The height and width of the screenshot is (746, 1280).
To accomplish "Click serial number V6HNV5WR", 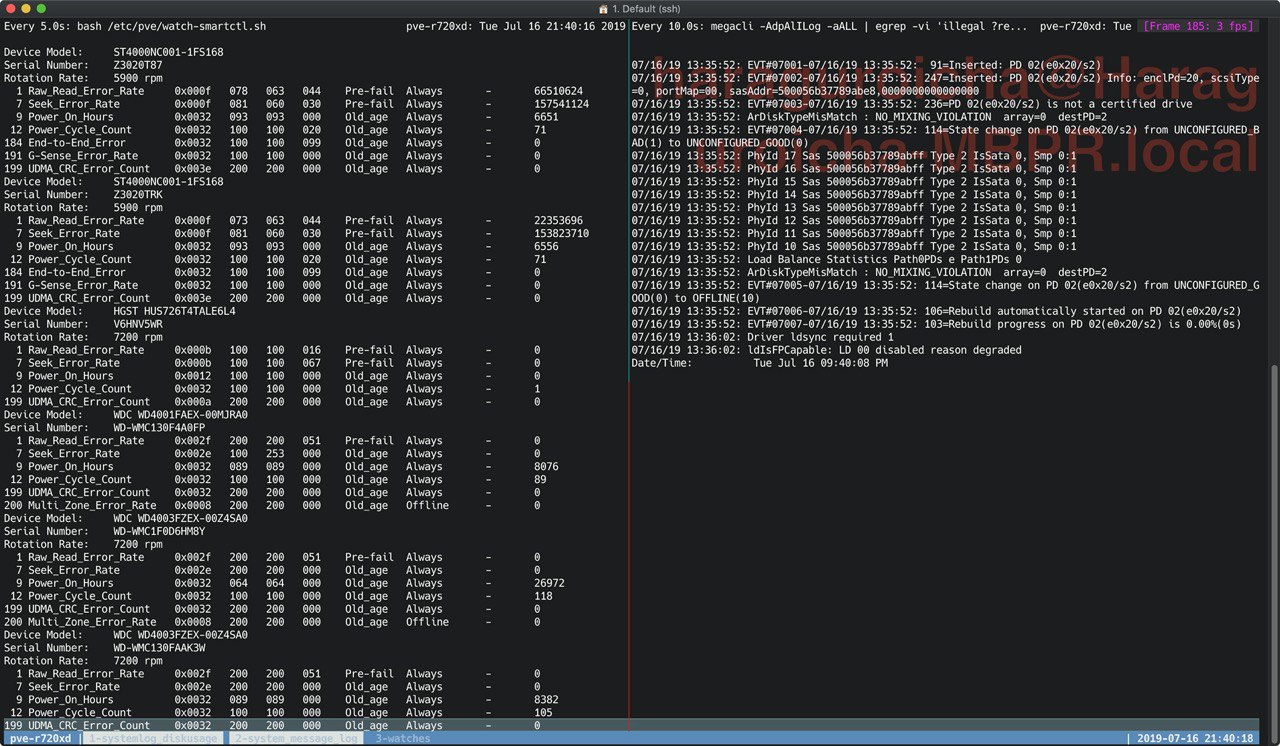I will click(138, 324).
